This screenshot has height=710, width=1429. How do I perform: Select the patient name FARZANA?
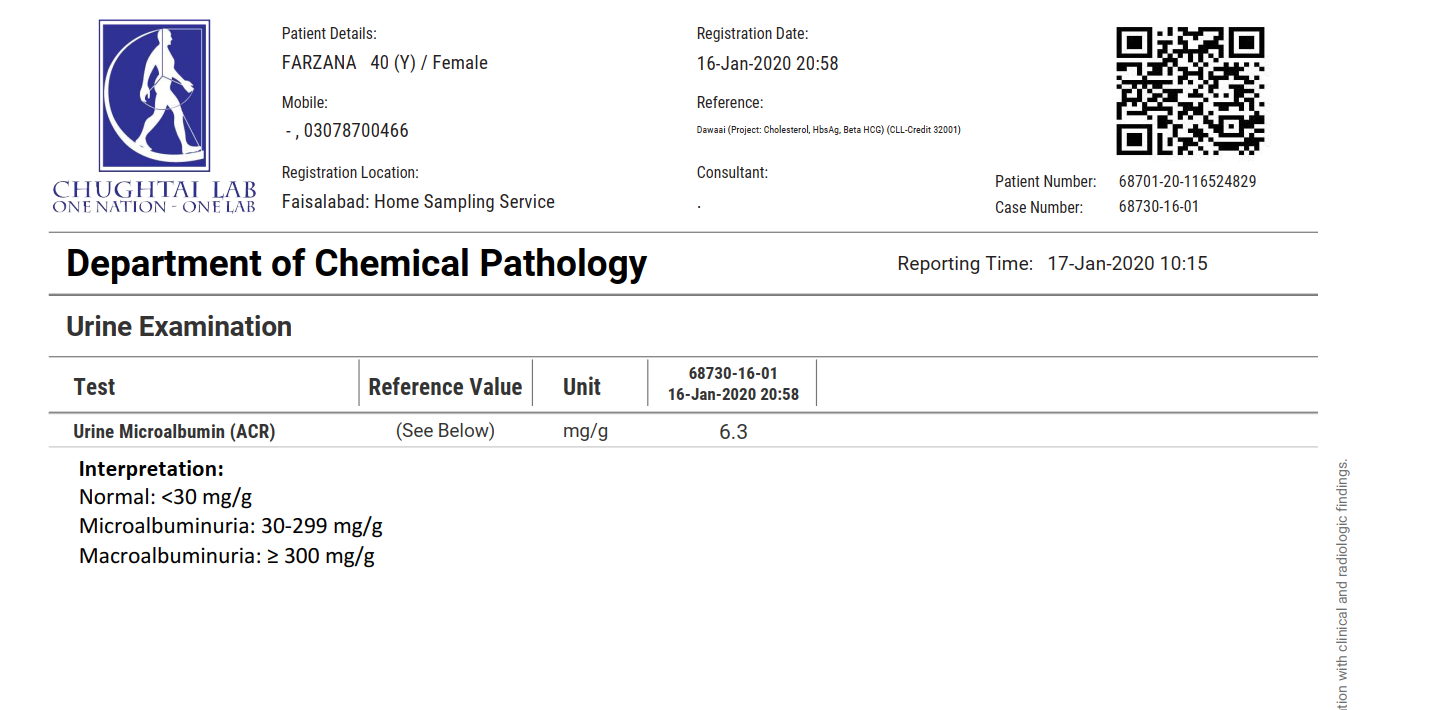click(319, 63)
